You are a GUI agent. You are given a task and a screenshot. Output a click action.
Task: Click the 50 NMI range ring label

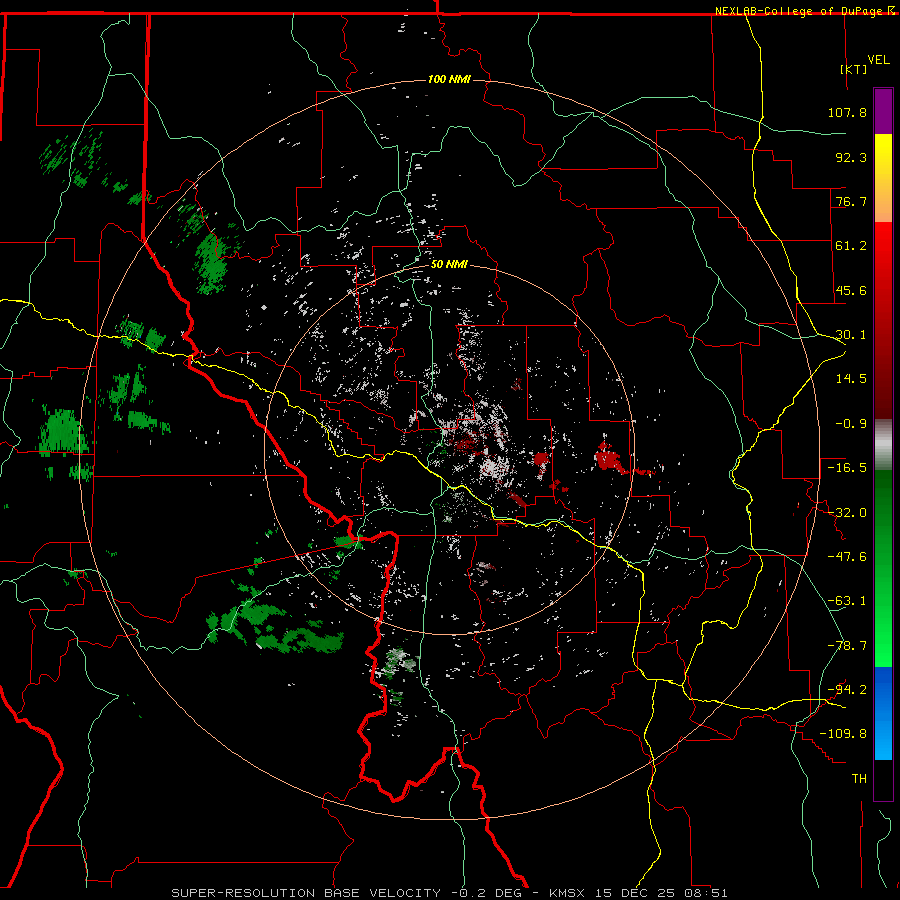click(449, 264)
